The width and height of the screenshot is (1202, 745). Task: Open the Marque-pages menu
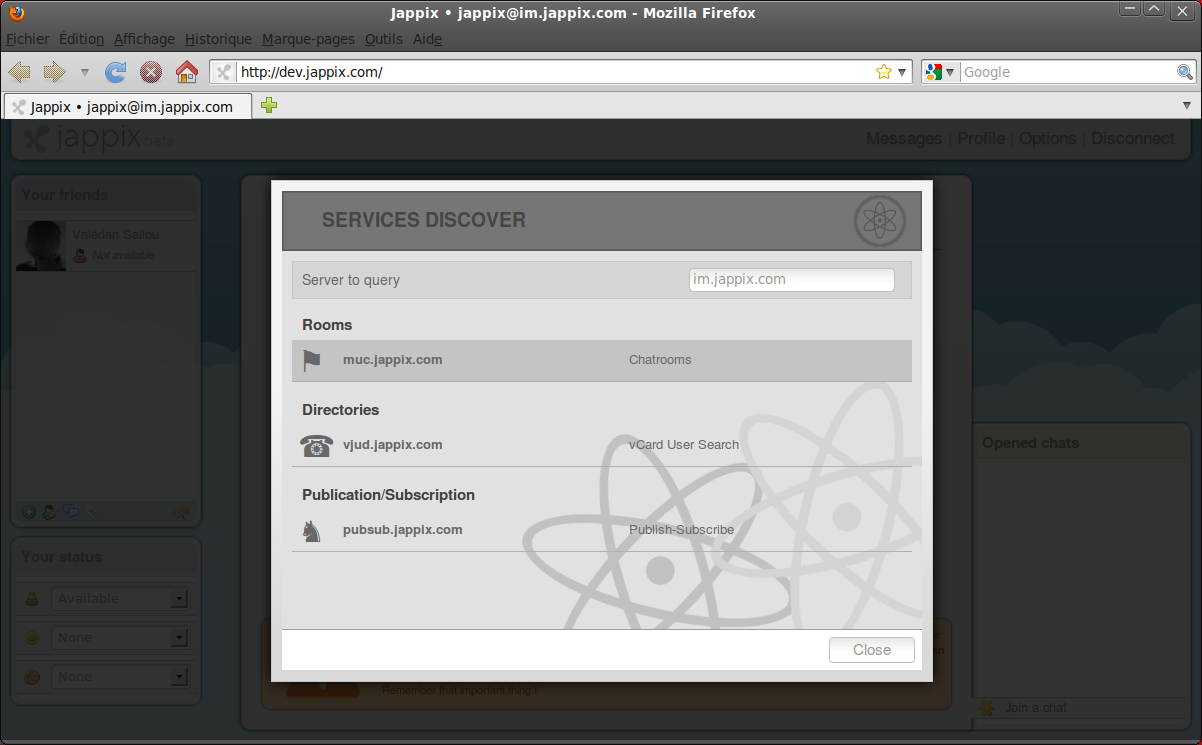308,39
